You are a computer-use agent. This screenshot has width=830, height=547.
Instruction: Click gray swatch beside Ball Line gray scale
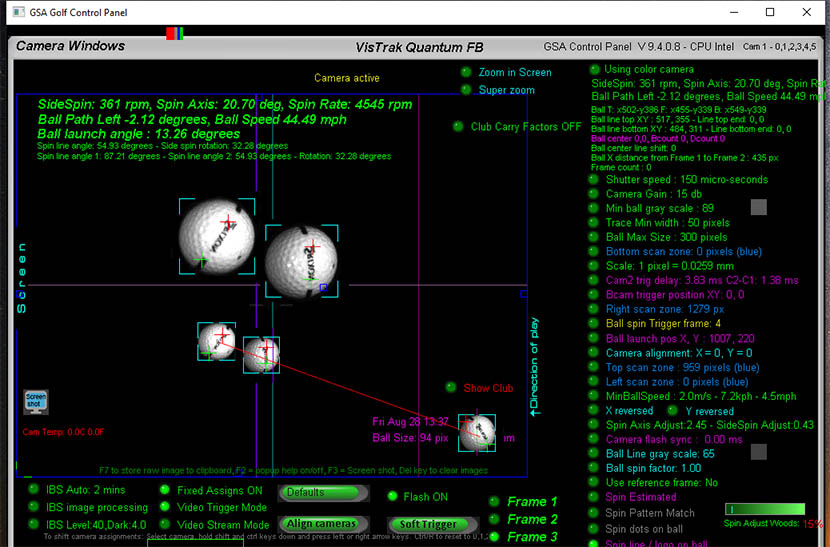(x=759, y=452)
